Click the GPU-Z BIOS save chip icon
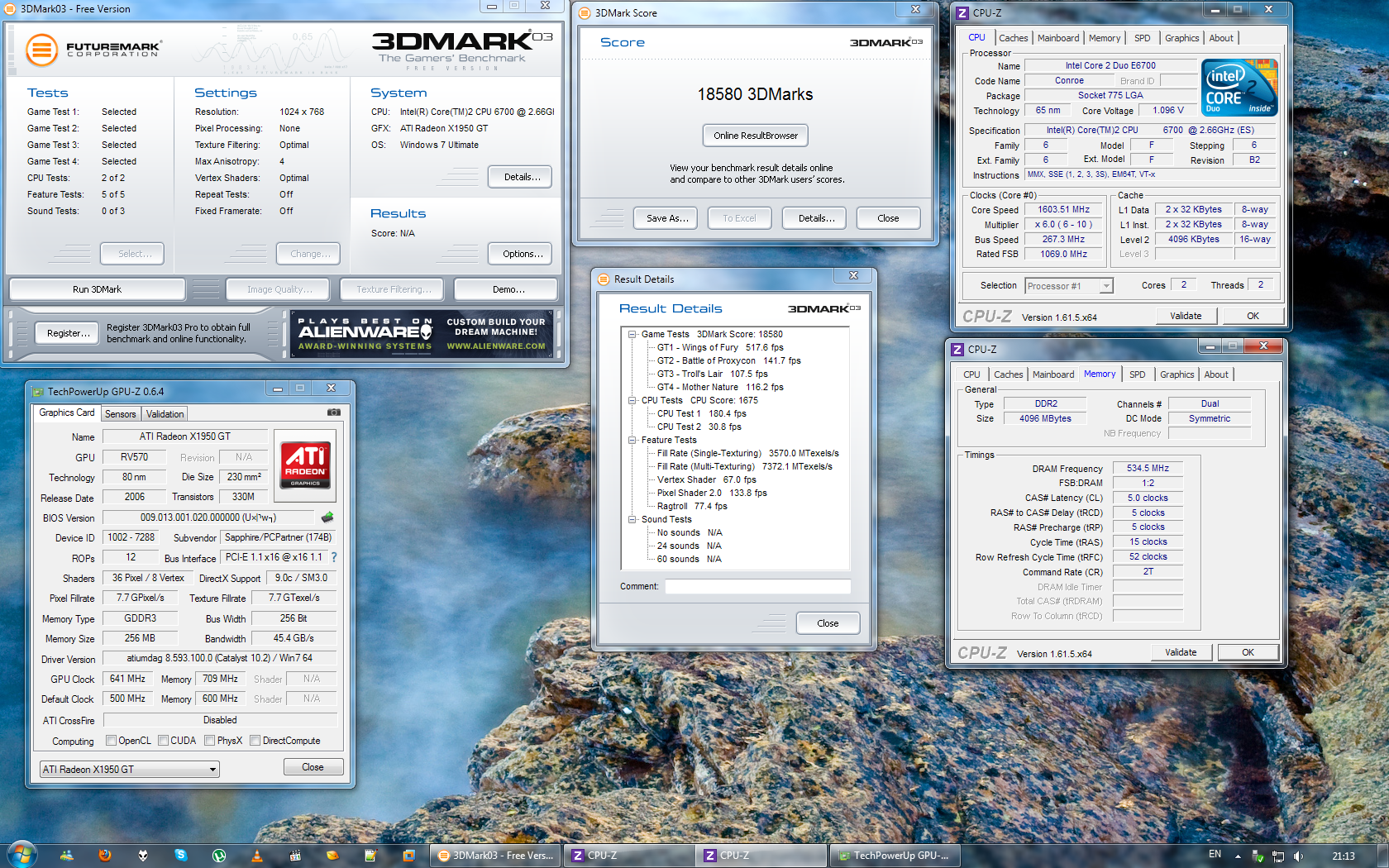 pos(327,517)
